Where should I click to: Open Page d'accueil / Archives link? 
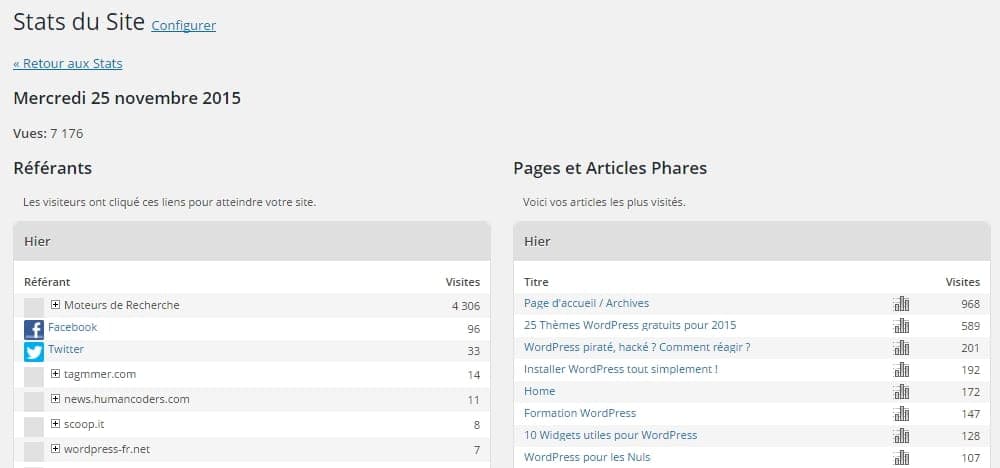(586, 303)
